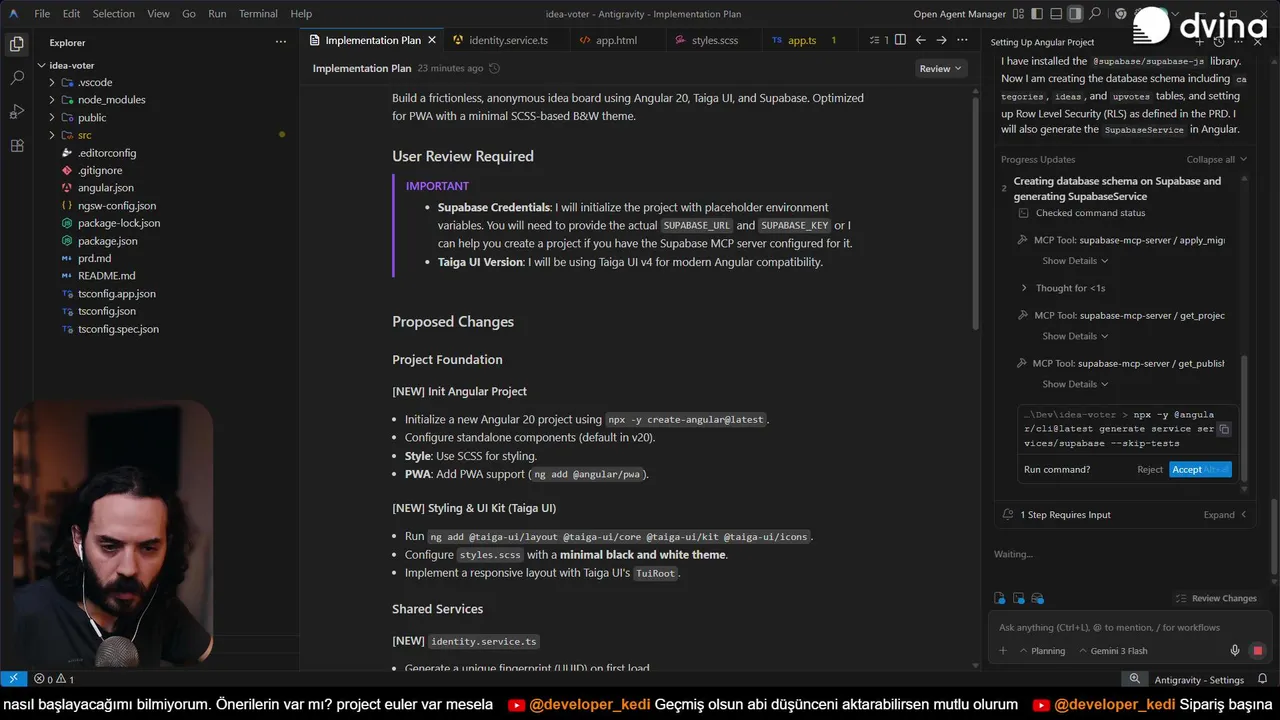Toggle the bottom panel layout icon
This screenshot has height=720, width=1280.
coord(1055,14)
